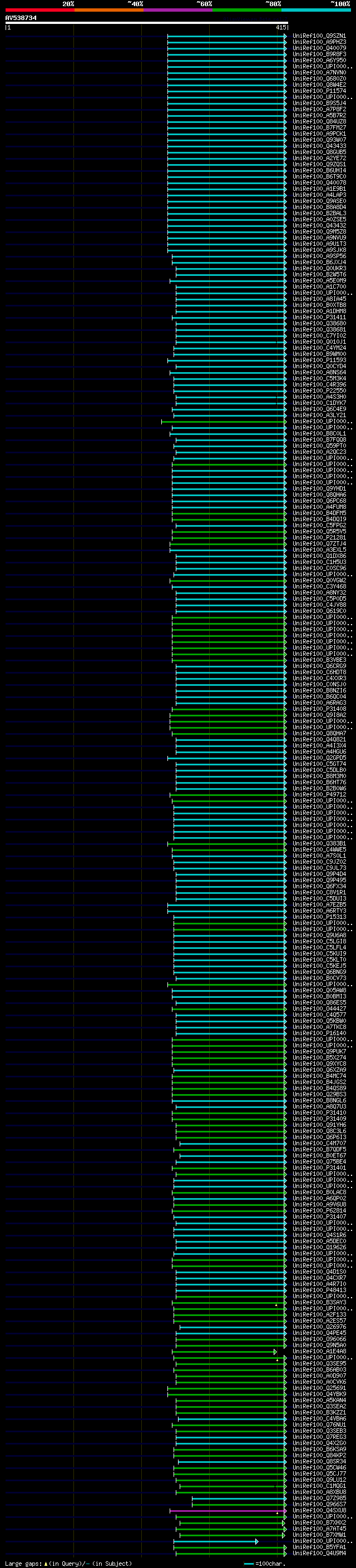Viewport: 356px width, 1568px height.
Task: Click UniRef100_B7XHX2 label
Action: pos(319,1522)
